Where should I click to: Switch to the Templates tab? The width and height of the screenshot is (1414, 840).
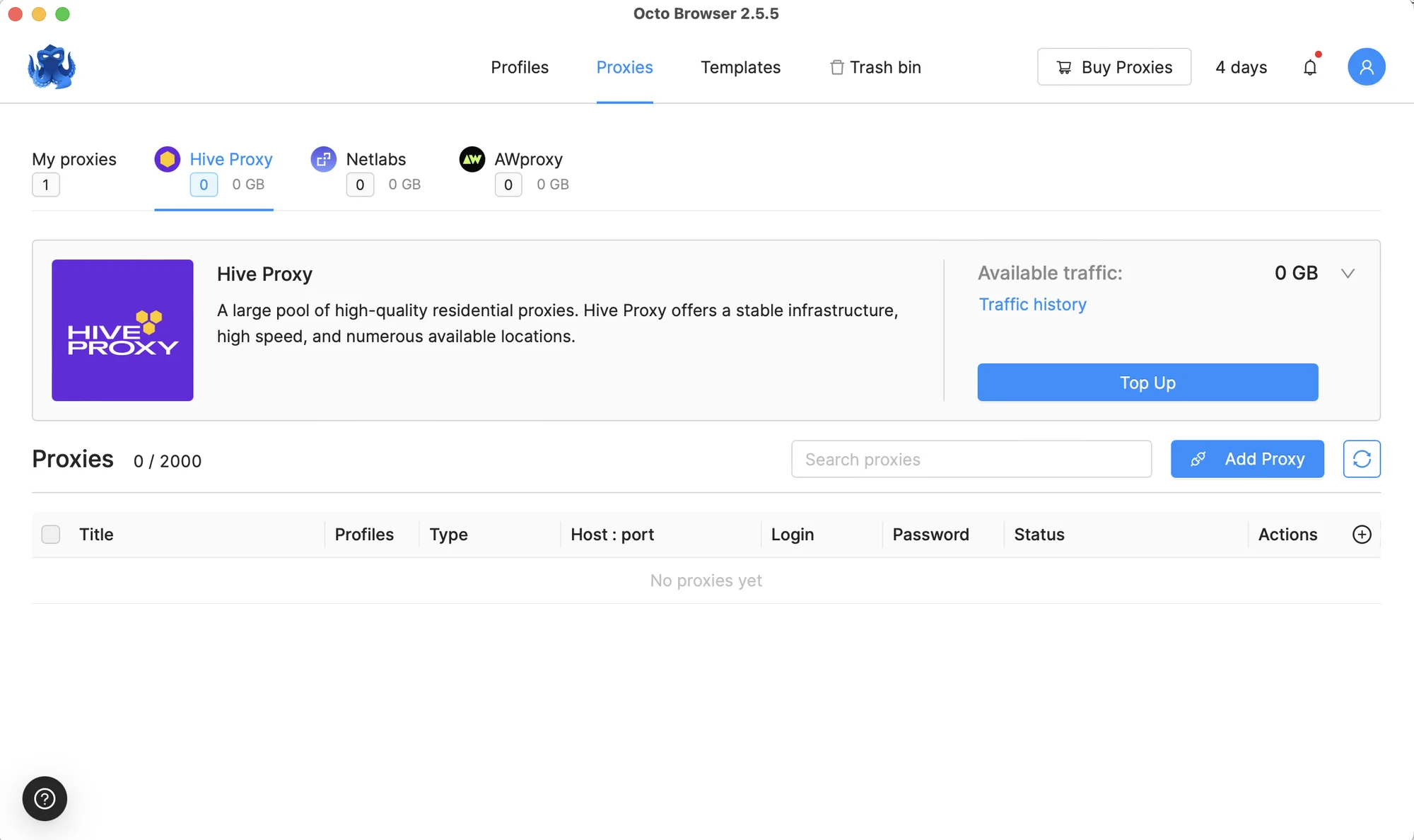click(740, 67)
